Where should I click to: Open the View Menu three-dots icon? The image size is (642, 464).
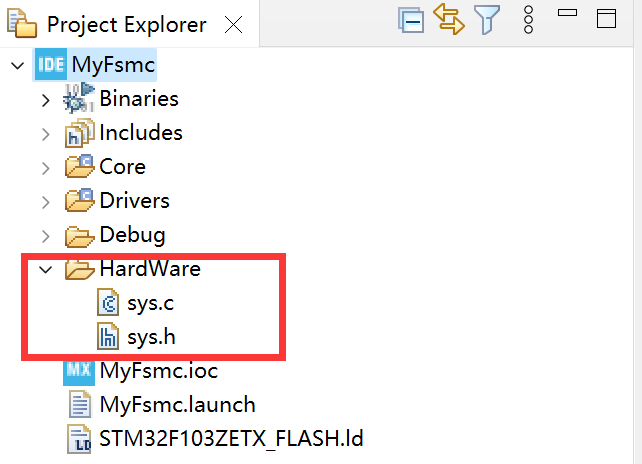[x=530, y=21]
